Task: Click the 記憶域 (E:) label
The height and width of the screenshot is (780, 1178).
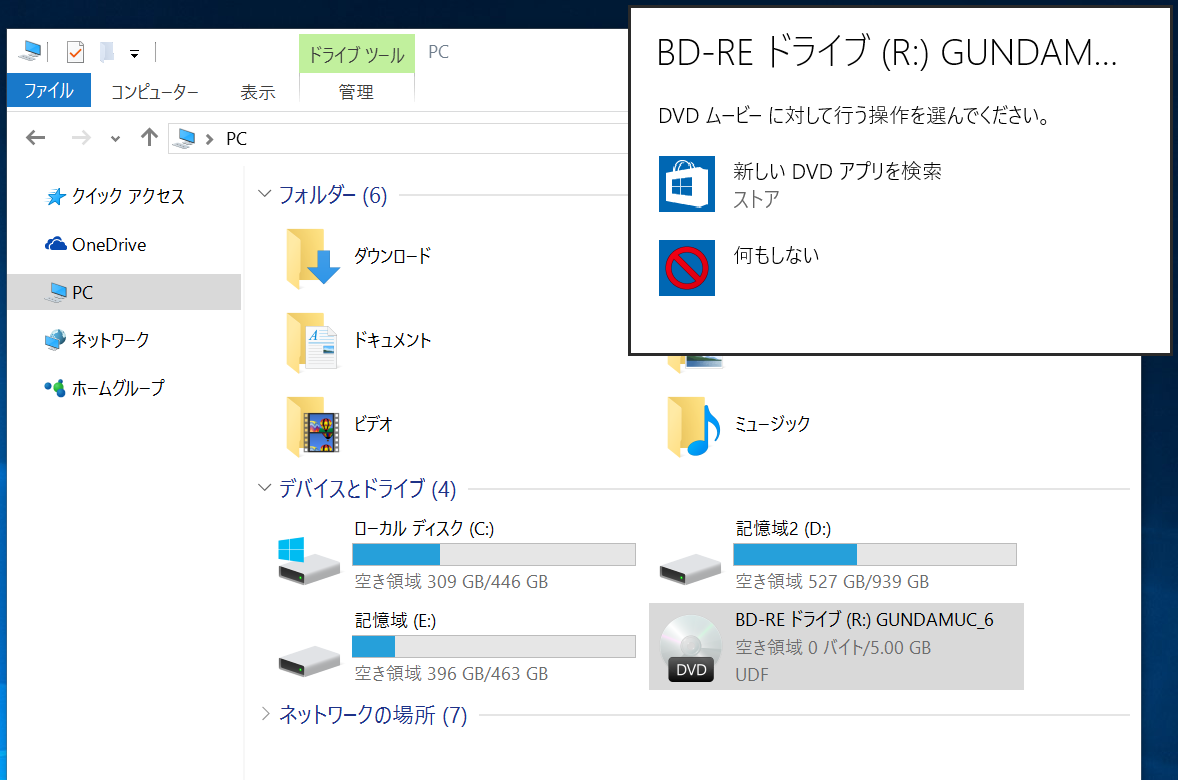Action: click(x=395, y=620)
